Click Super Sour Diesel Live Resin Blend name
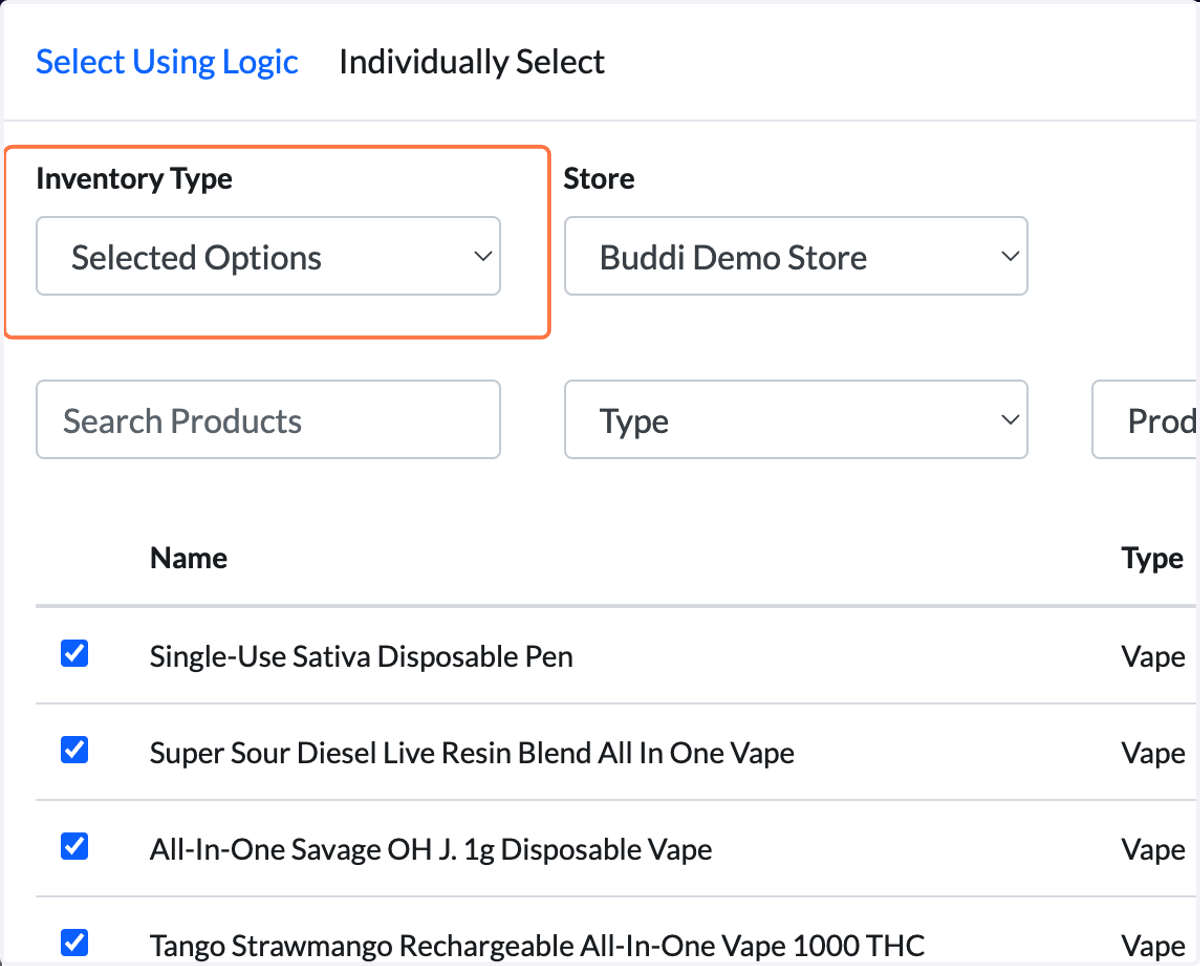This screenshot has width=1200, height=966. pyautogui.click(x=472, y=753)
